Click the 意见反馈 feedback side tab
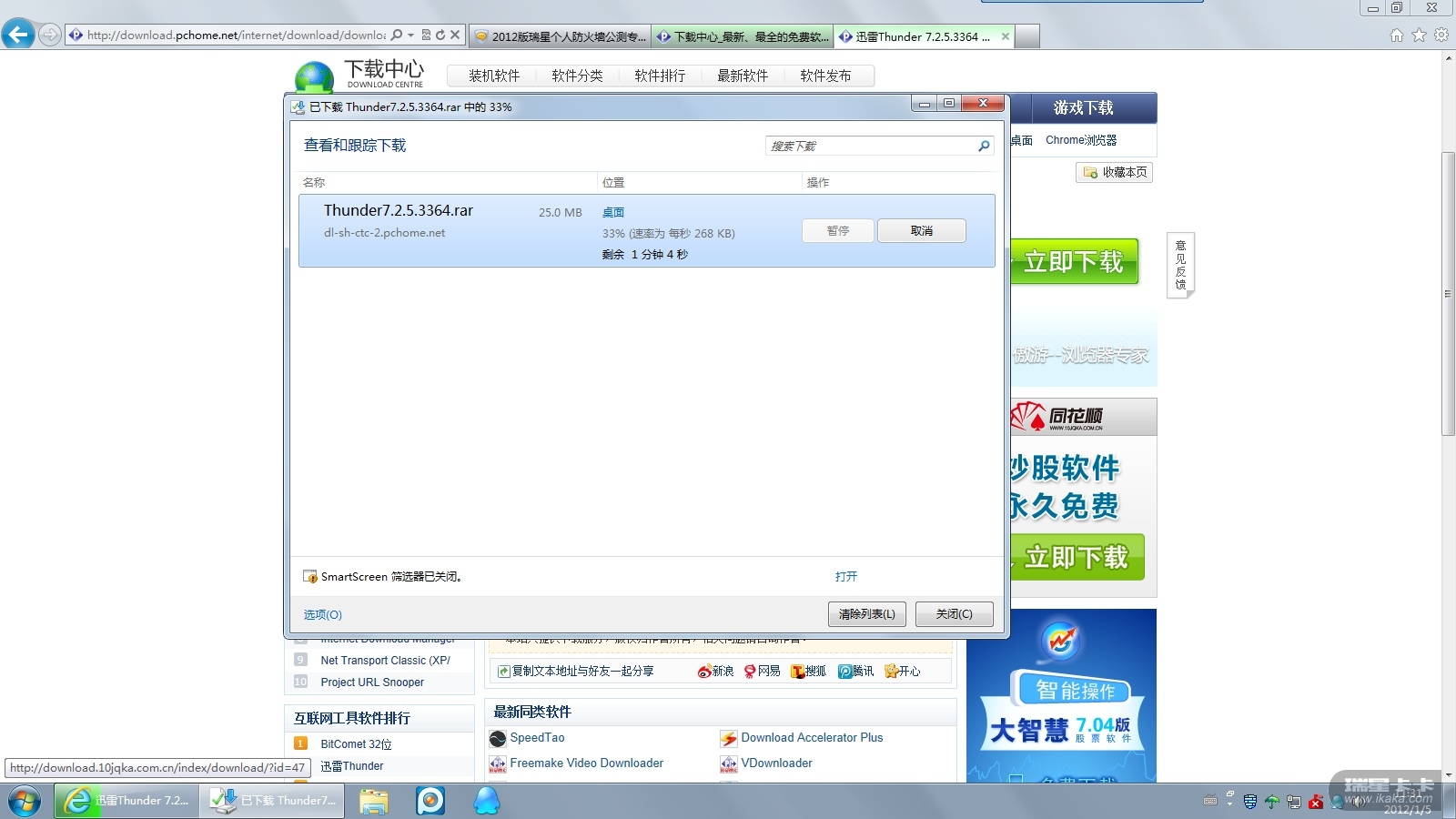This screenshot has width=1456, height=819. 1180,265
